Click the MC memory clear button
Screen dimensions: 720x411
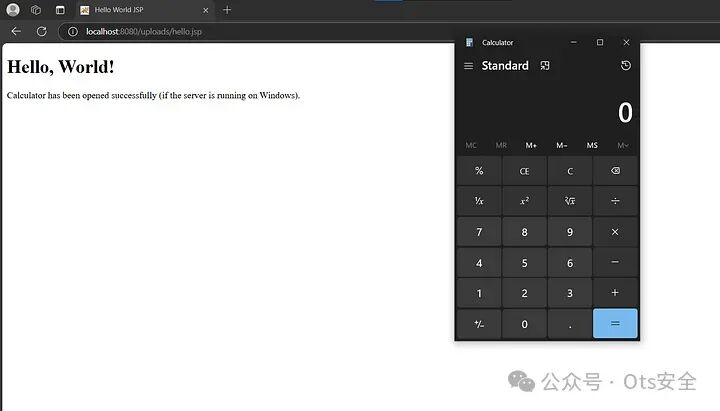coord(471,145)
